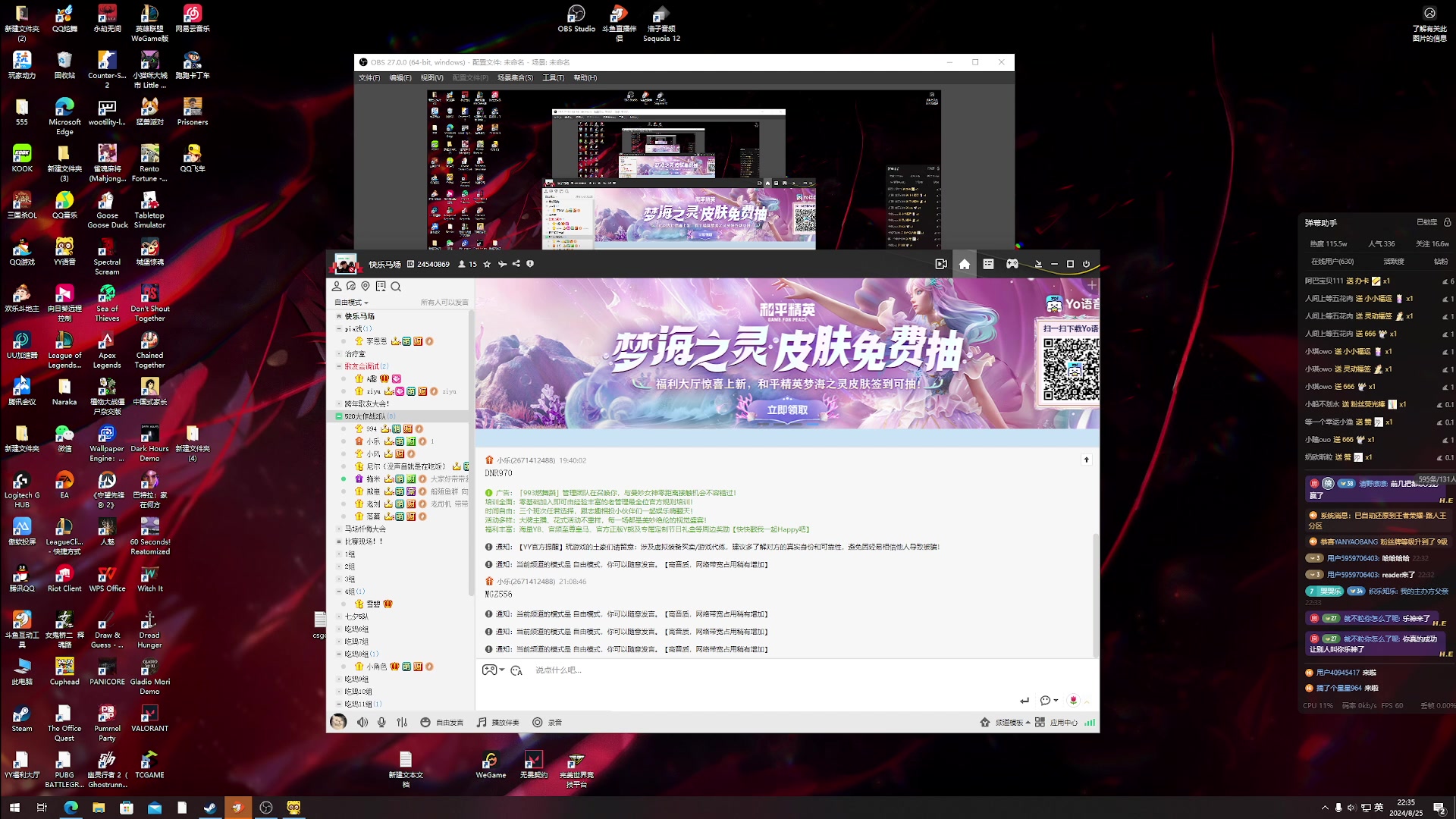Open the gamepad icon in YY header
The image size is (1456, 819).
pyautogui.click(x=1012, y=264)
